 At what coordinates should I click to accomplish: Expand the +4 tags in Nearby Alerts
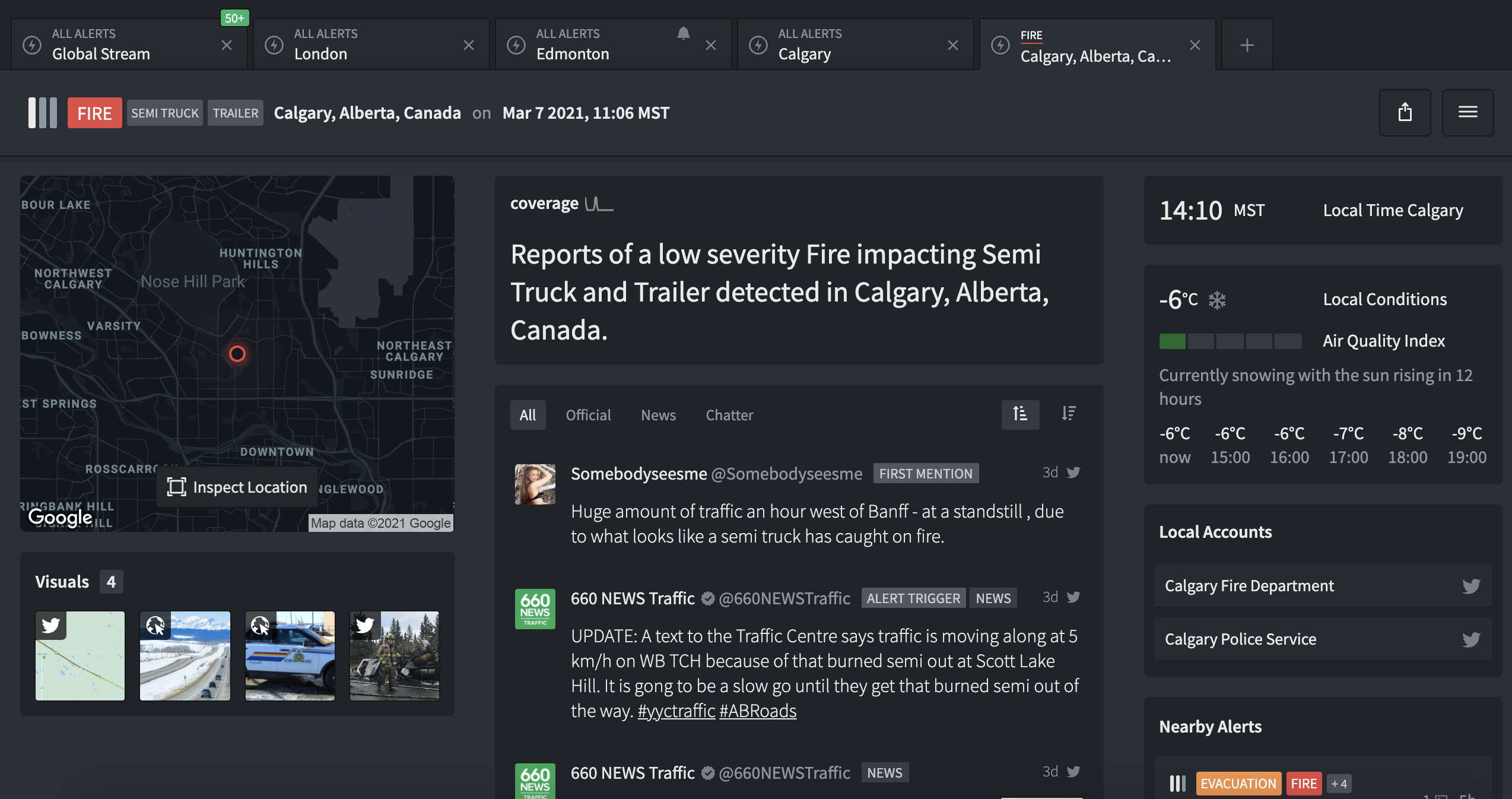pyautogui.click(x=1339, y=784)
